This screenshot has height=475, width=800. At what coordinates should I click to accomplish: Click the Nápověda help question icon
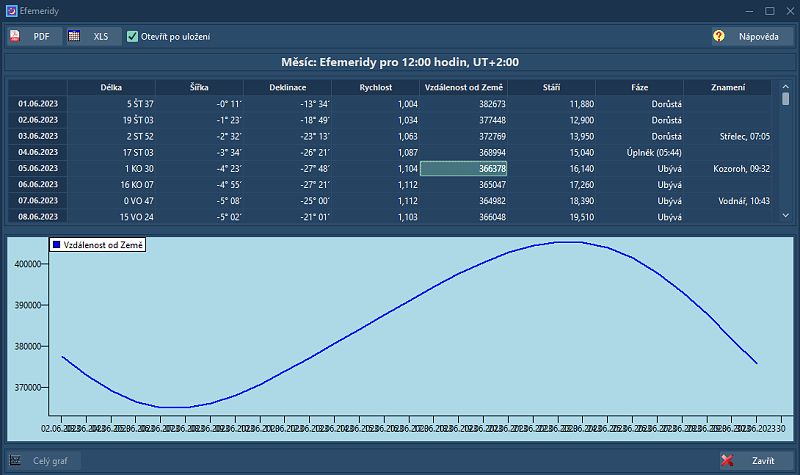pyautogui.click(x=718, y=36)
